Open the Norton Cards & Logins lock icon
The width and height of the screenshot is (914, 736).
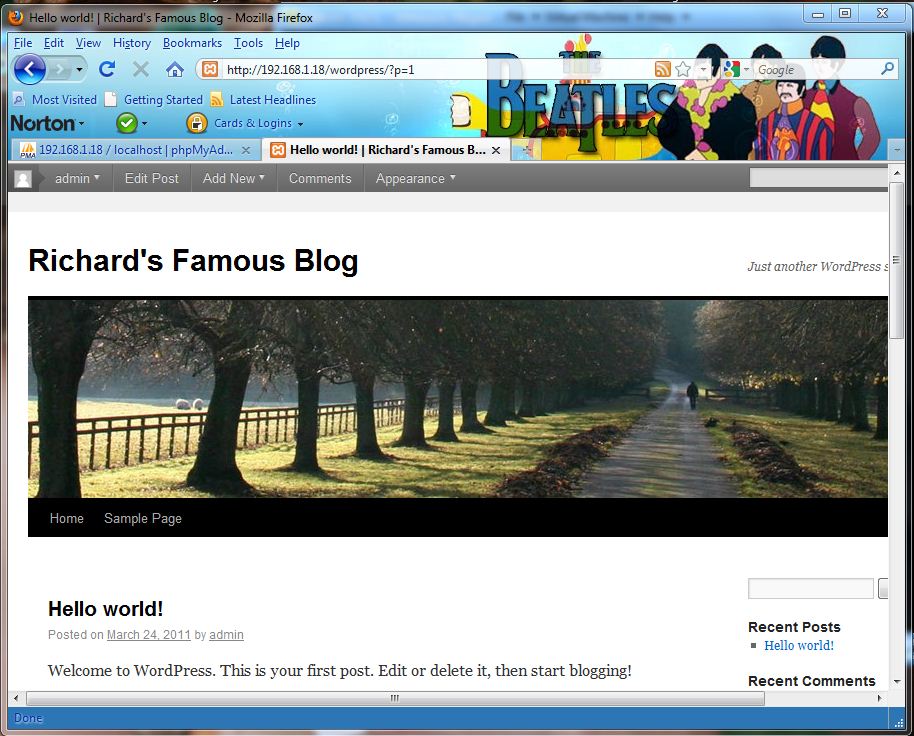(x=196, y=123)
